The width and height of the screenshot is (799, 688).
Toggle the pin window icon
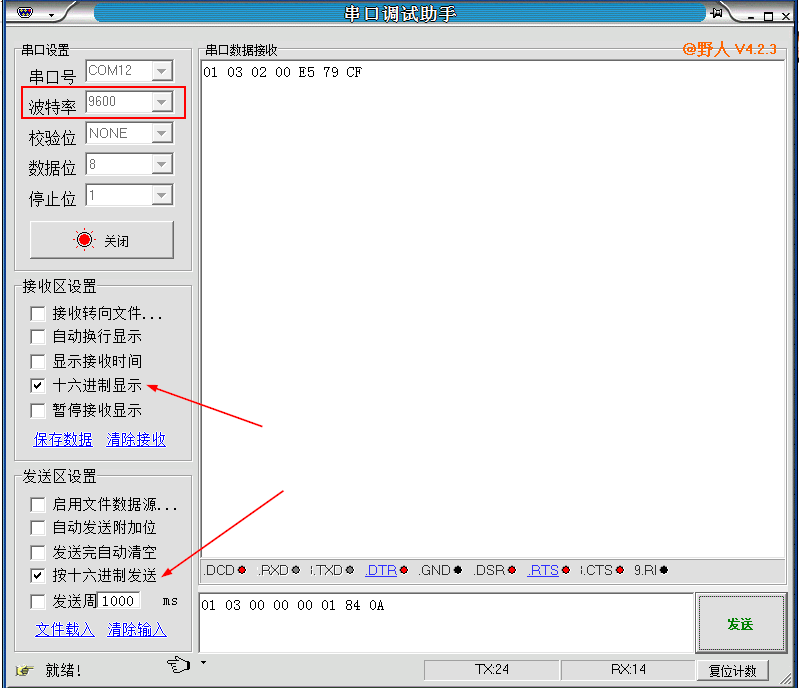(717, 13)
